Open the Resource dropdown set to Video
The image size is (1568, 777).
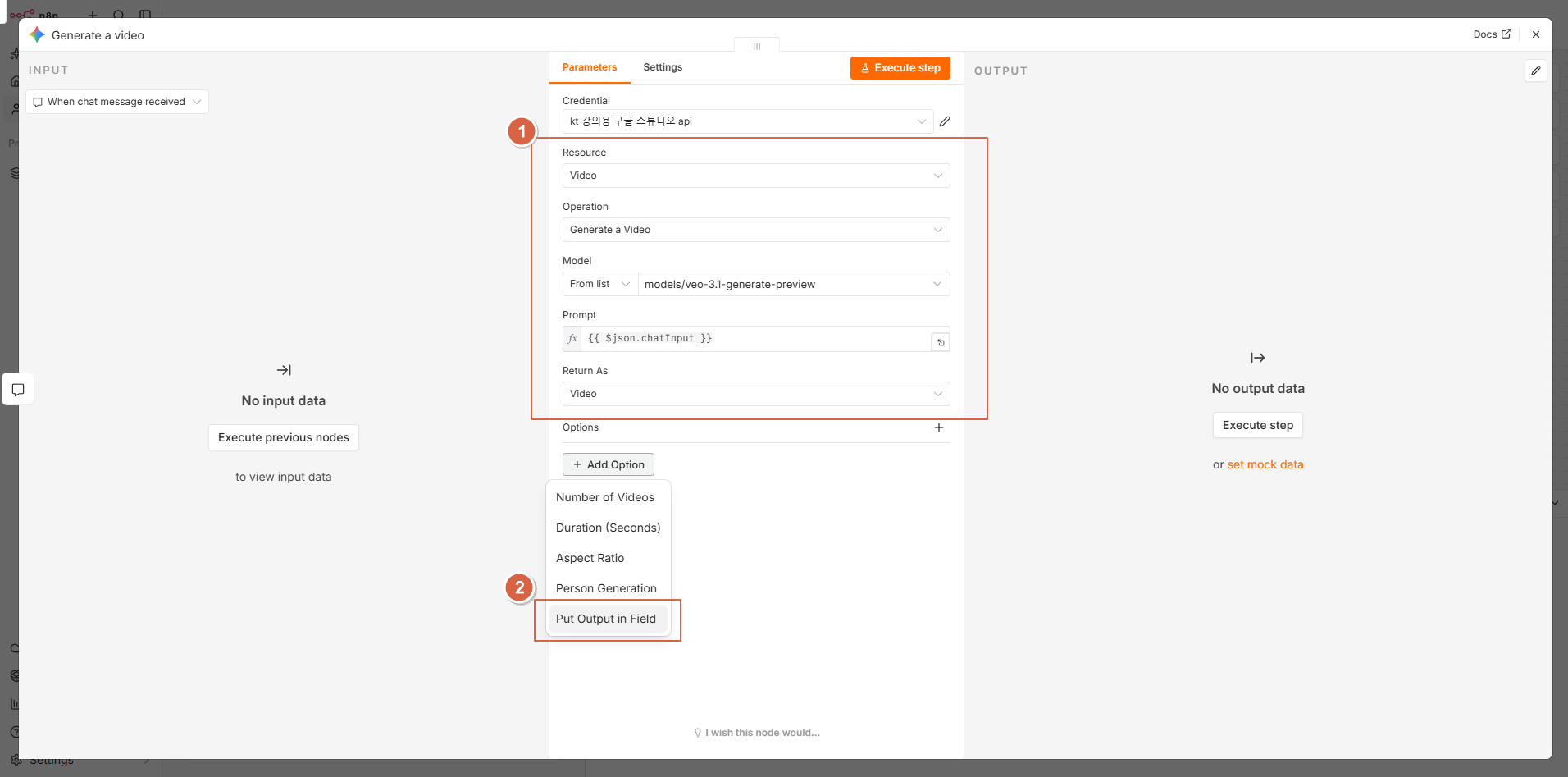click(756, 176)
